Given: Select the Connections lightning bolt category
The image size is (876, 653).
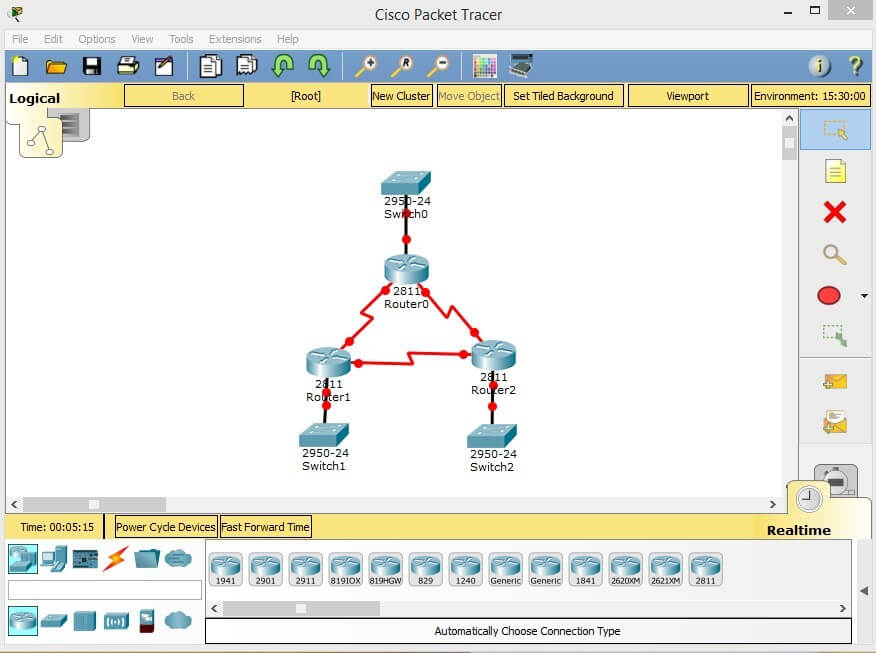Looking at the screenshot, I should point(116,558).
